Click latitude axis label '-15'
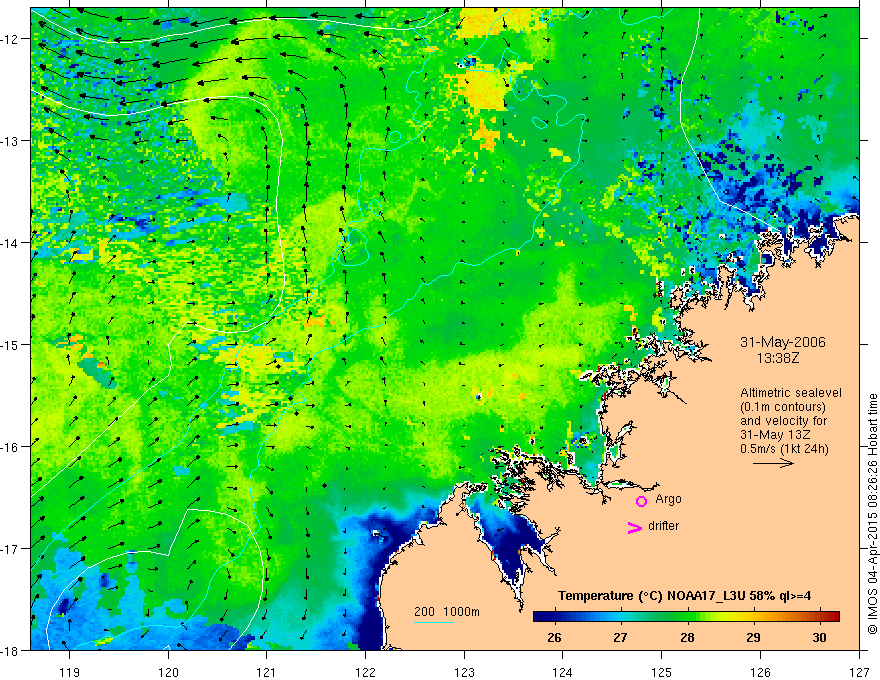Viewport: 880px width, 680px height. [x=10, y=344]
